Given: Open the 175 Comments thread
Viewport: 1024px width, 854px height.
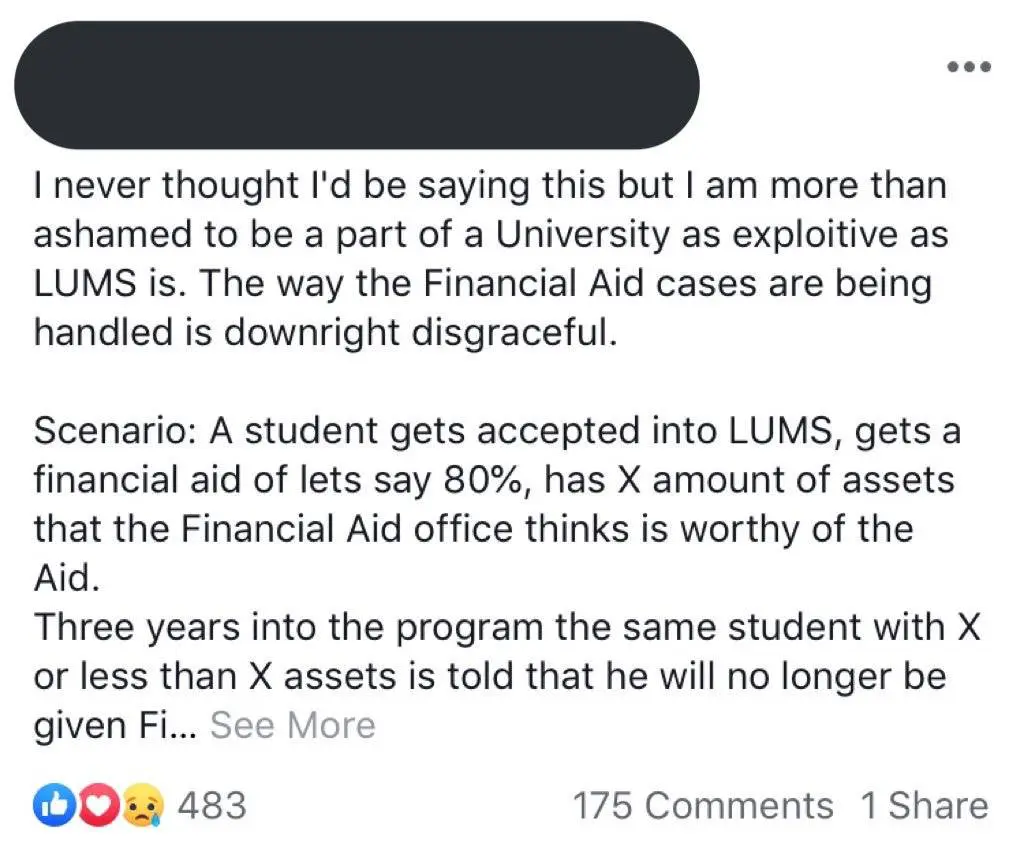Looking at the screenshot, I should coord(702,805).
